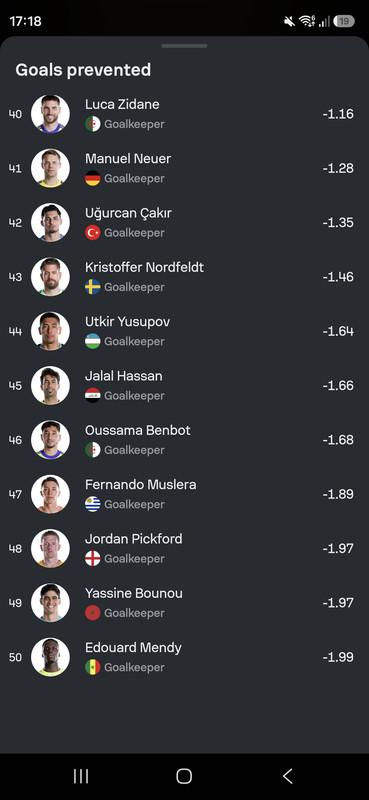
Task: Click the Turkish flag under Uğurcan Çakır
Action: point(92,233)
